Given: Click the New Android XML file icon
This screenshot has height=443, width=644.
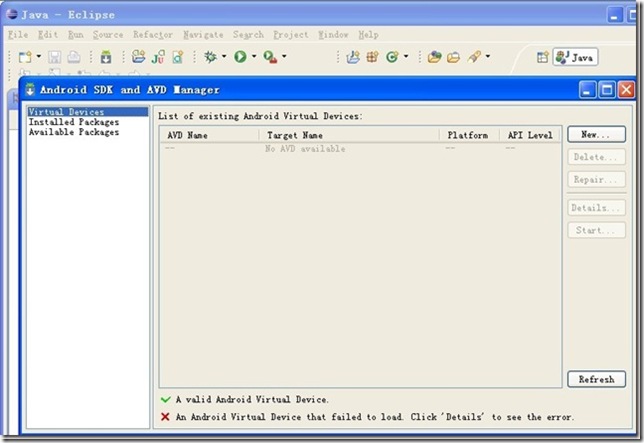Looking at the screenshot, I should 178,57.
